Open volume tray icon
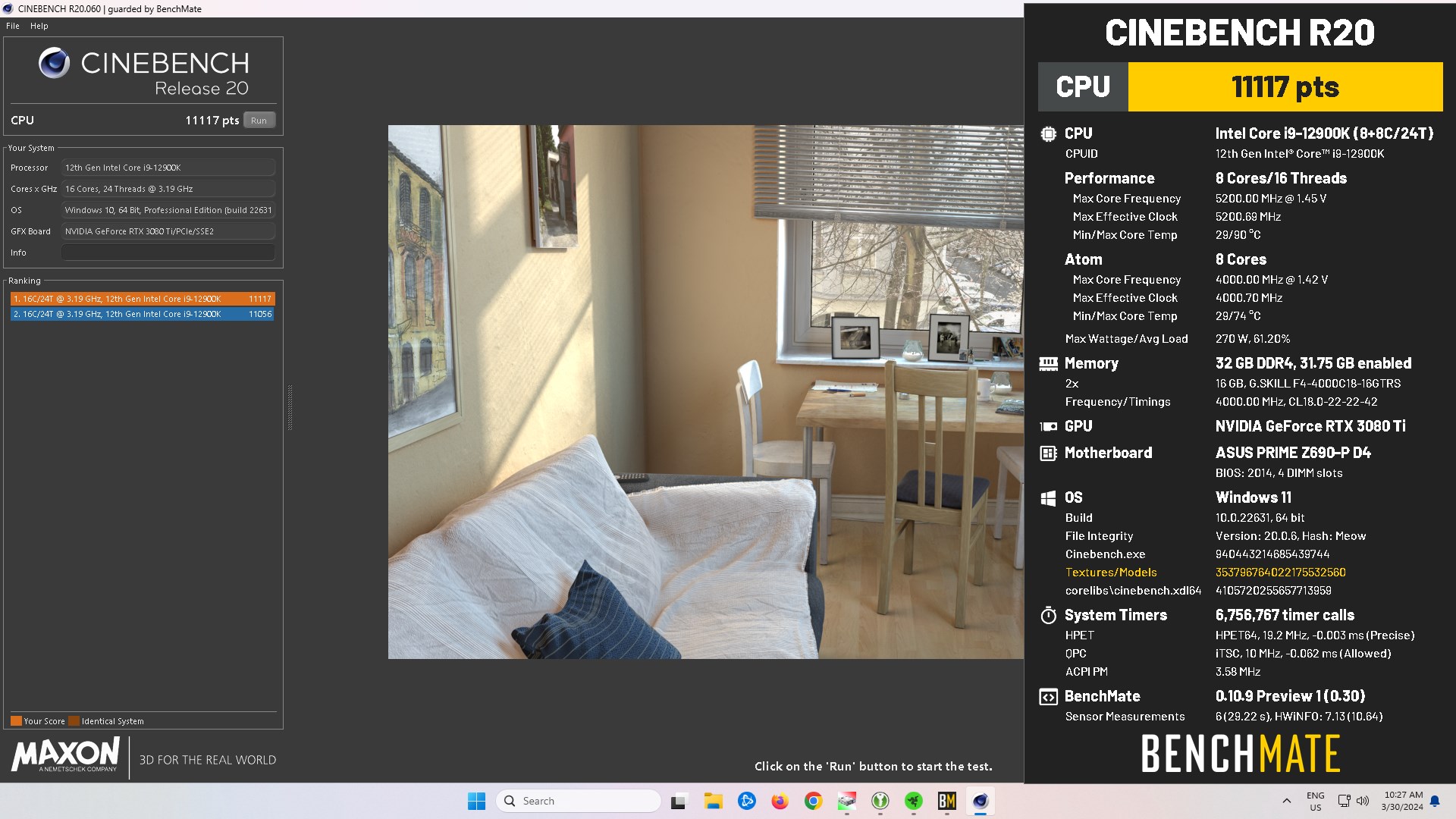 pos(1362,801)
